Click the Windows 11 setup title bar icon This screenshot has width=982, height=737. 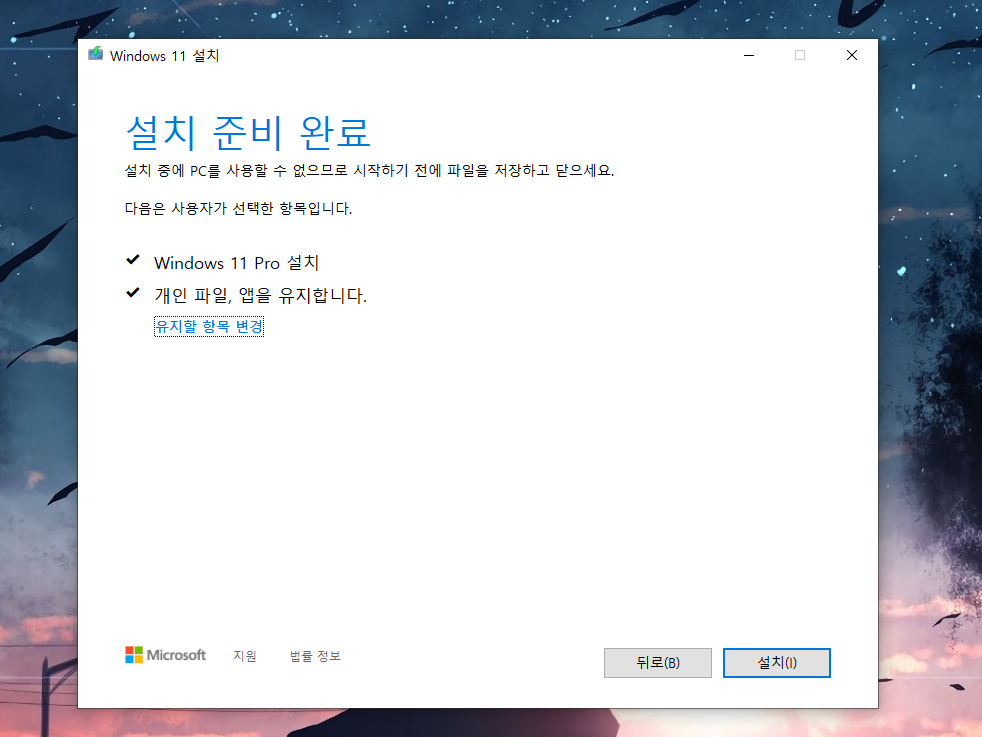pyautogui.click(x=96, y=54)
